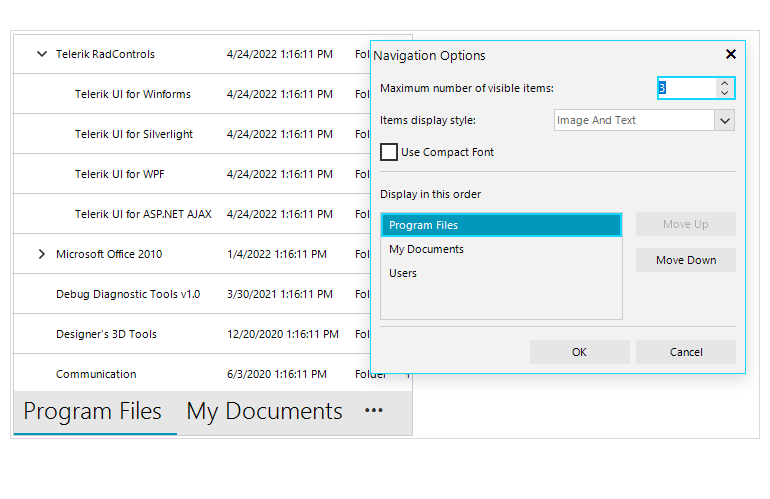Open the overflow ellipsis menu in navigation bar
The width and height of the screenshot is (770, 499).
tap(374, 411)
